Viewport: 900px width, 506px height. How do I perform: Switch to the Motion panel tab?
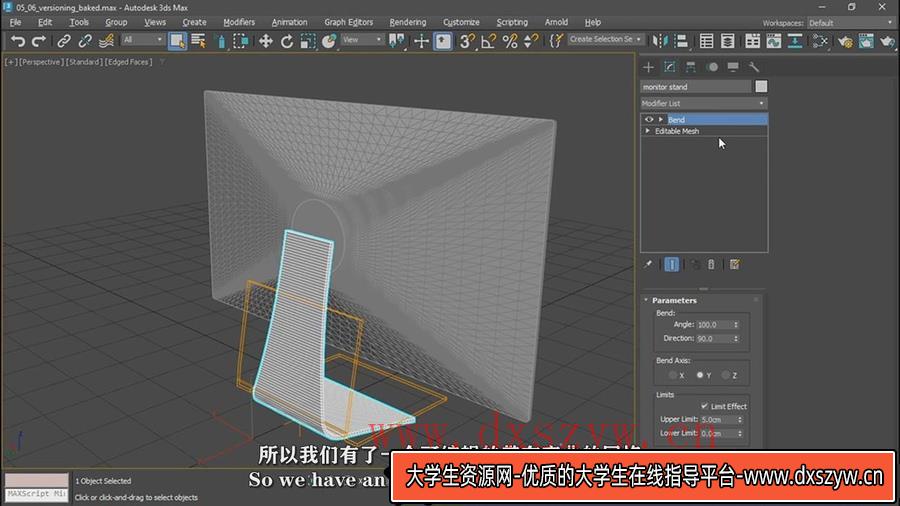coord(712,67)
